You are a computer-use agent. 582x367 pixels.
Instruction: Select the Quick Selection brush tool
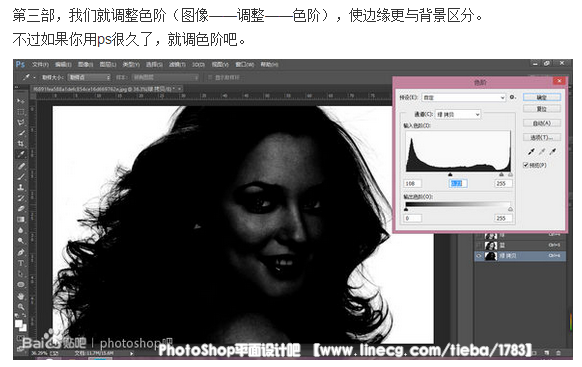(x=21, y=133)
